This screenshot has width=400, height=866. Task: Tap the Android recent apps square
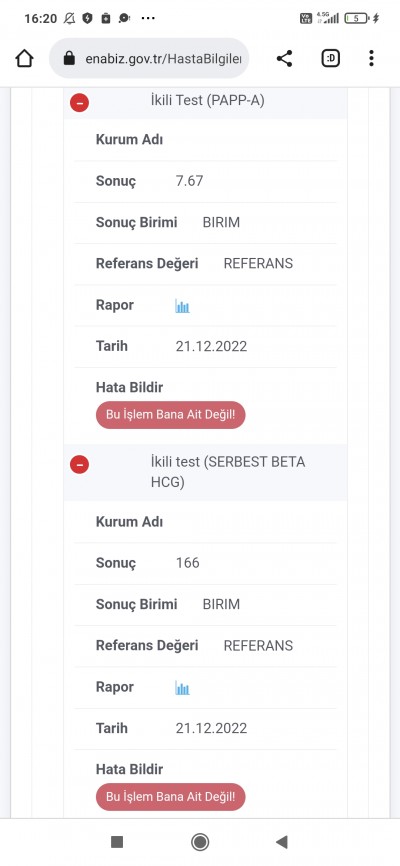[x=117, y=842]
